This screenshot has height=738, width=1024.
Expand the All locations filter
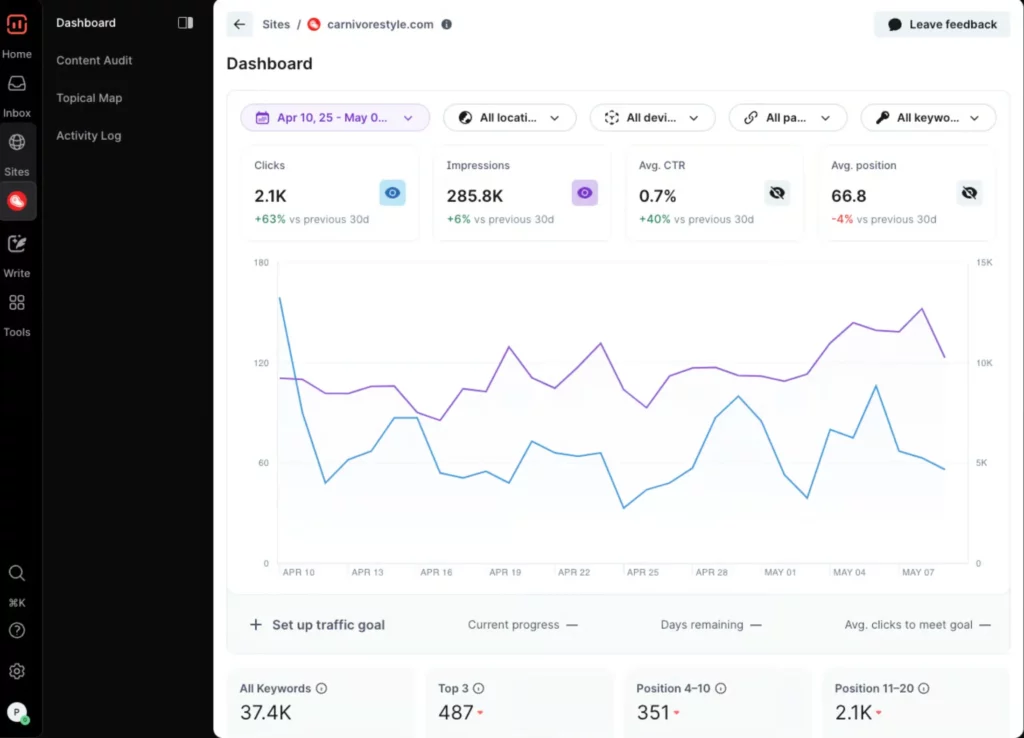pos(509,118)
